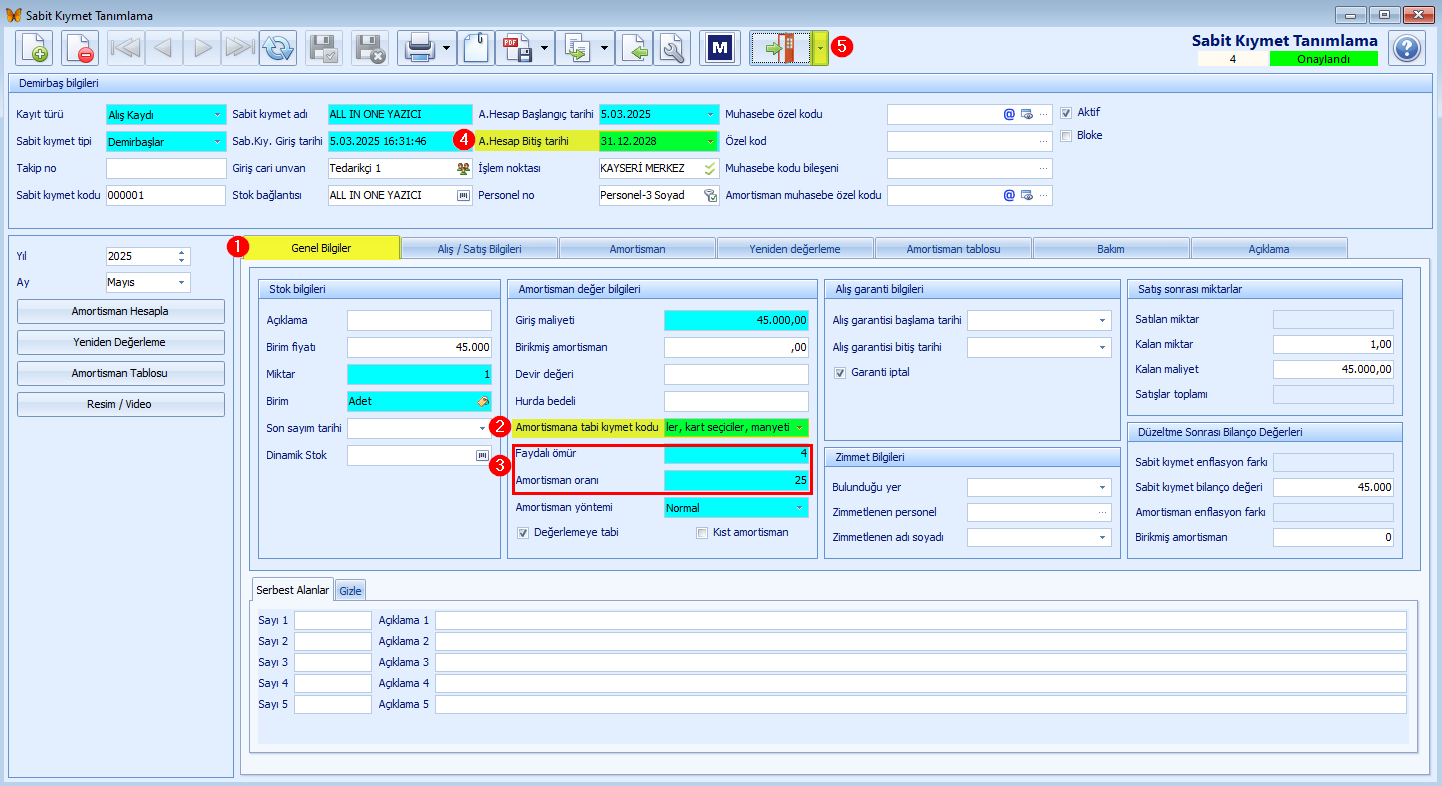Open the Bulunduğu yer dropdown
The width and height of the screenshot is (1442, 786).
[1102, 487]
